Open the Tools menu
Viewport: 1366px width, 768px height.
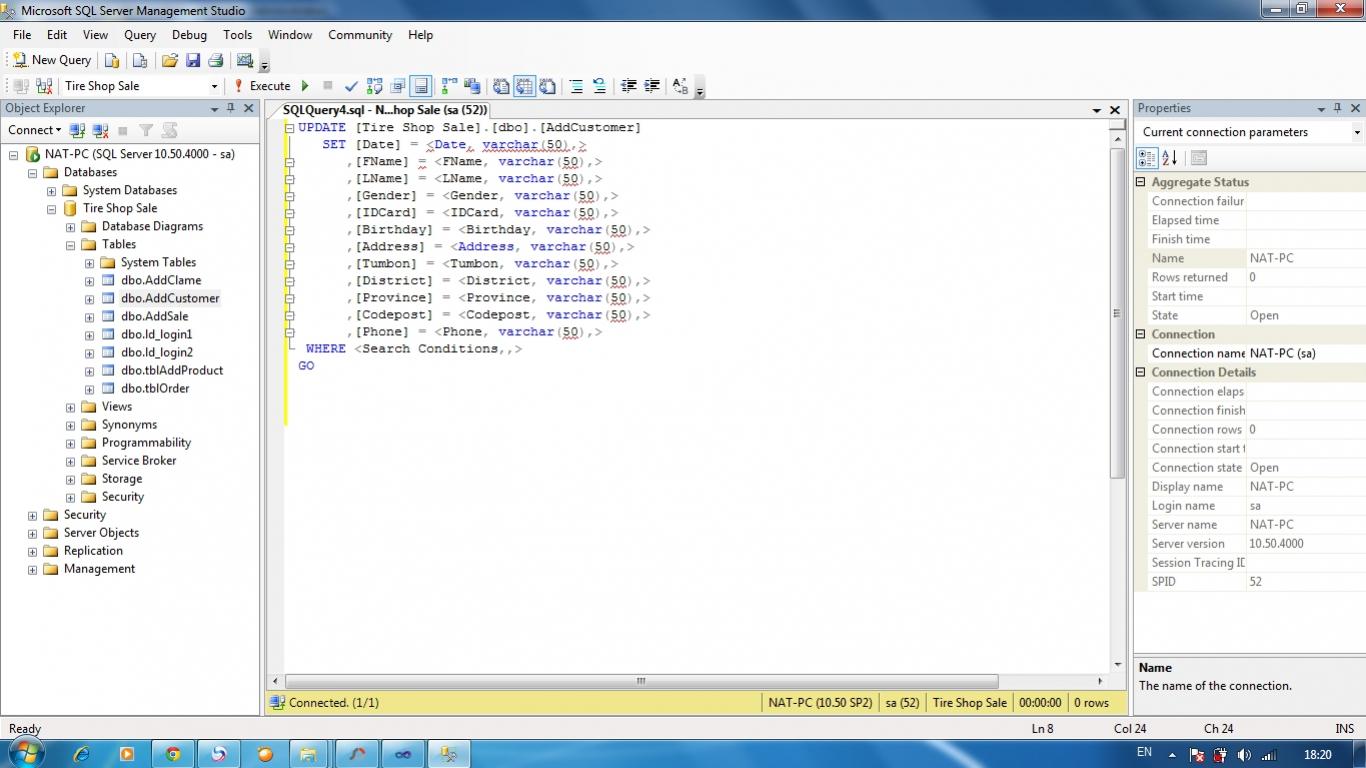click(x=237, y=34)
